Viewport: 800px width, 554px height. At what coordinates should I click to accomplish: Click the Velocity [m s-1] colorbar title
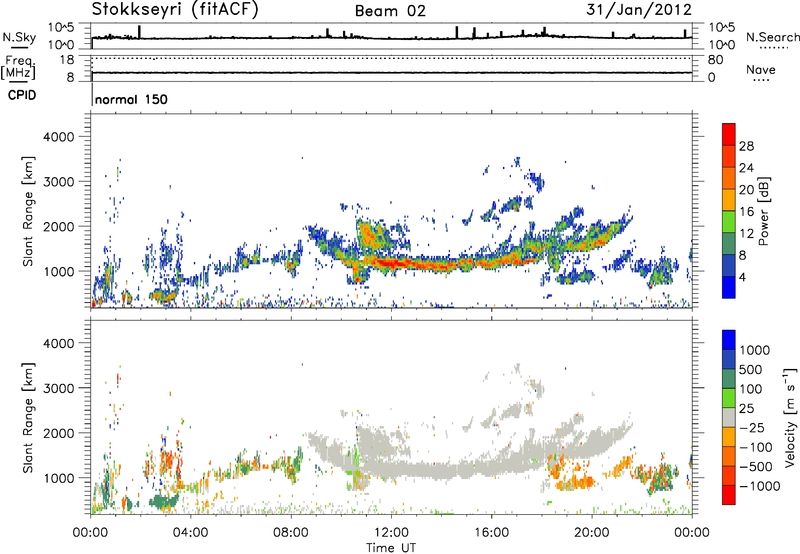(790, 417)
